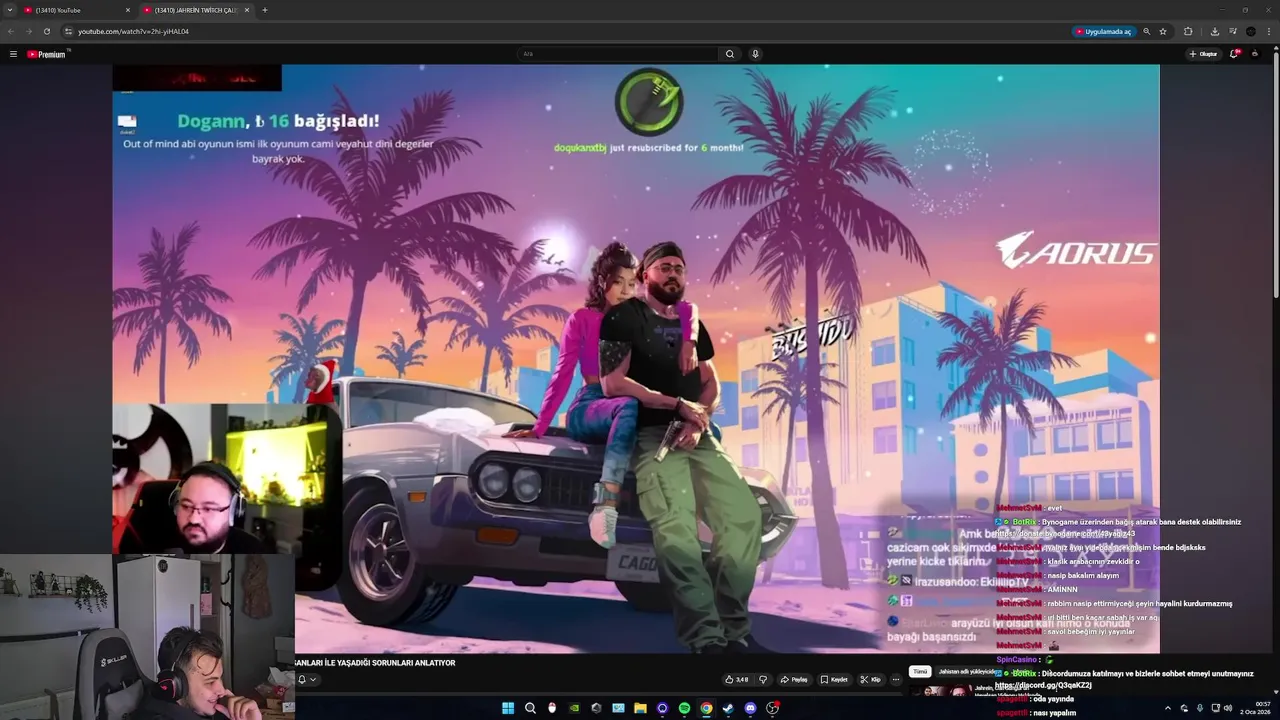Viewport: 1280px width, 720px height.
Task: Click the 'Paylaş' share button
Action: [x=794, y=679]
